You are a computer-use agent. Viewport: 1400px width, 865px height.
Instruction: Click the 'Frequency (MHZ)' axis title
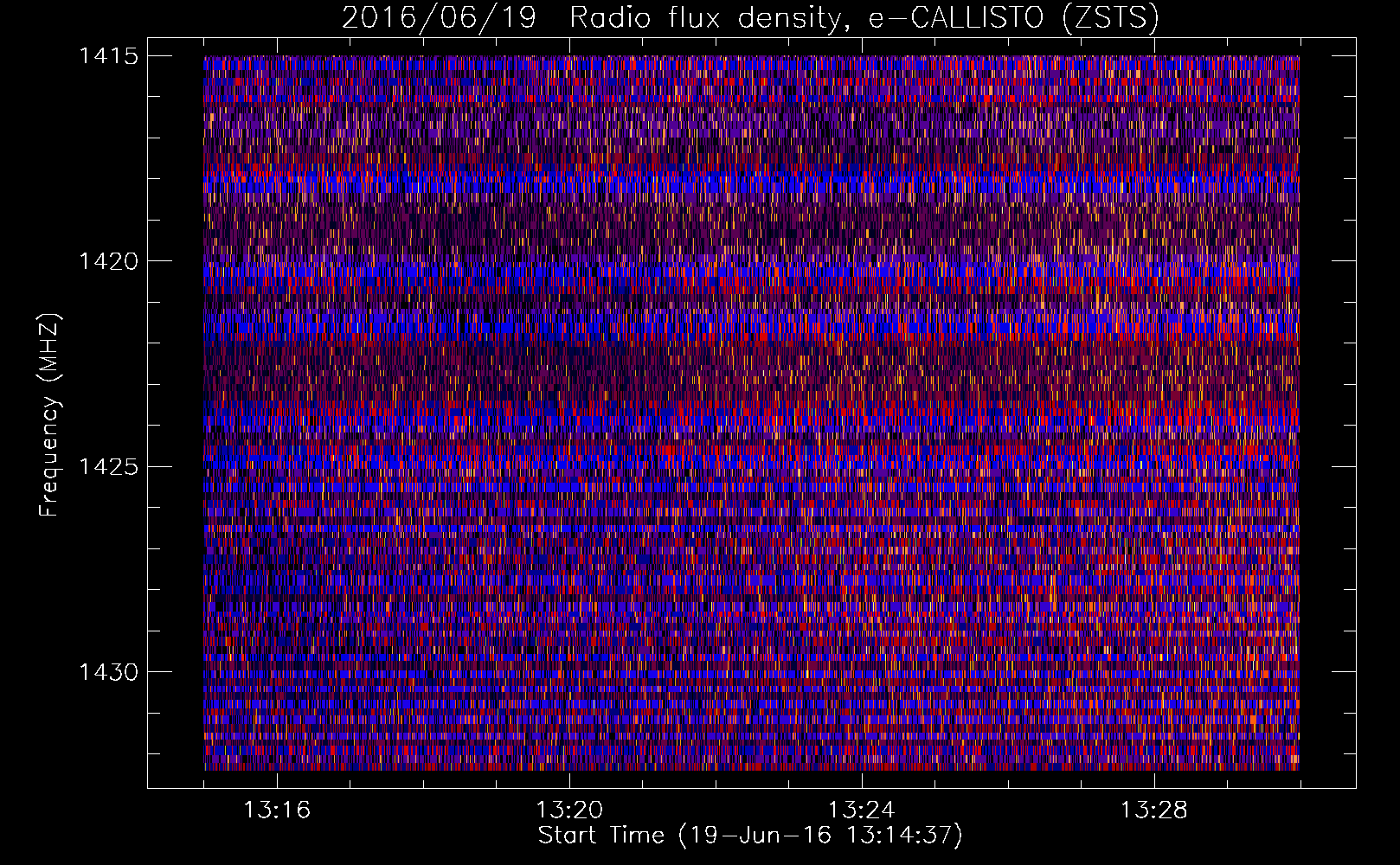click(x=50, y=415)
